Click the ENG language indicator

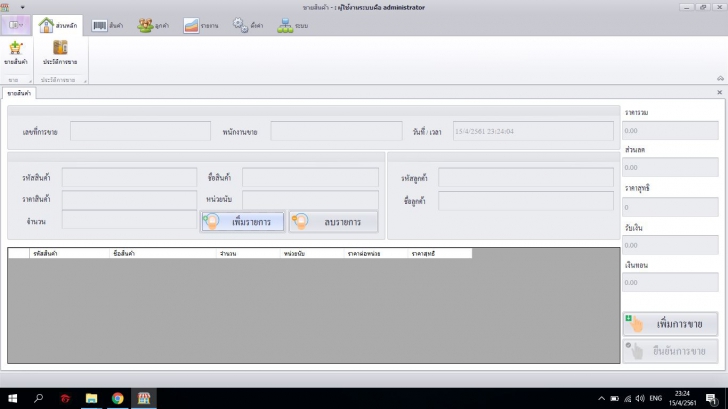coord(656,398)
